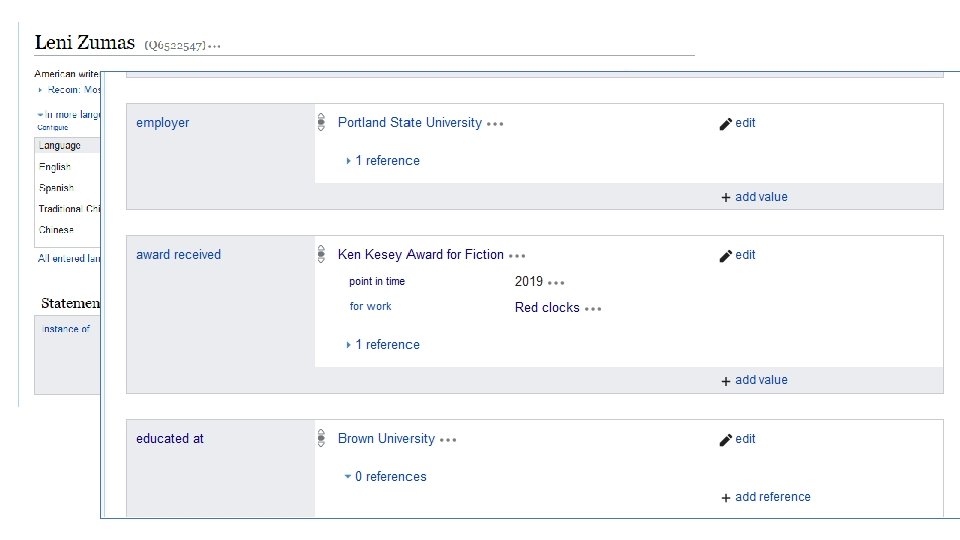Click the employer property link

162,123
